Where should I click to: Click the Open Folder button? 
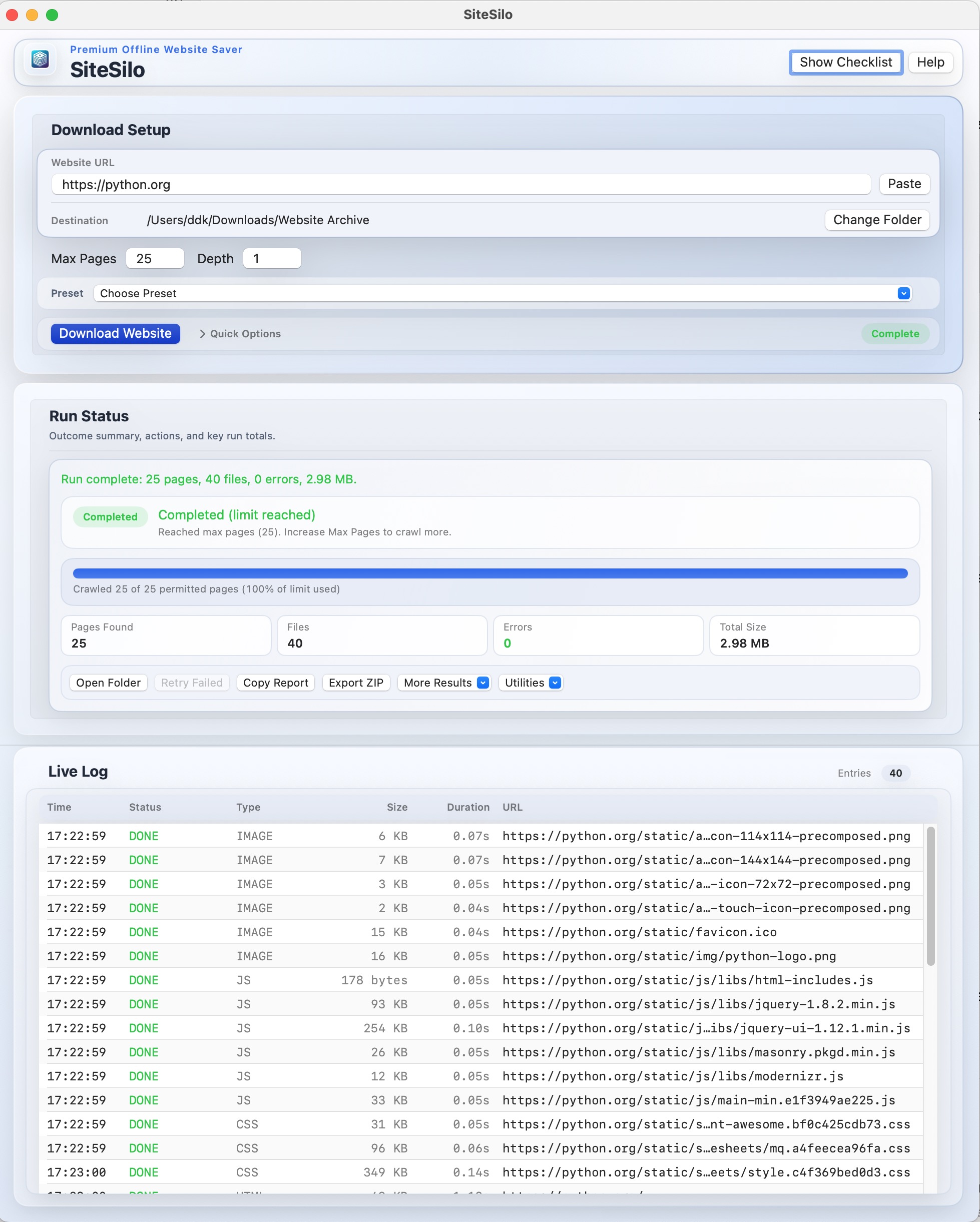108,683
